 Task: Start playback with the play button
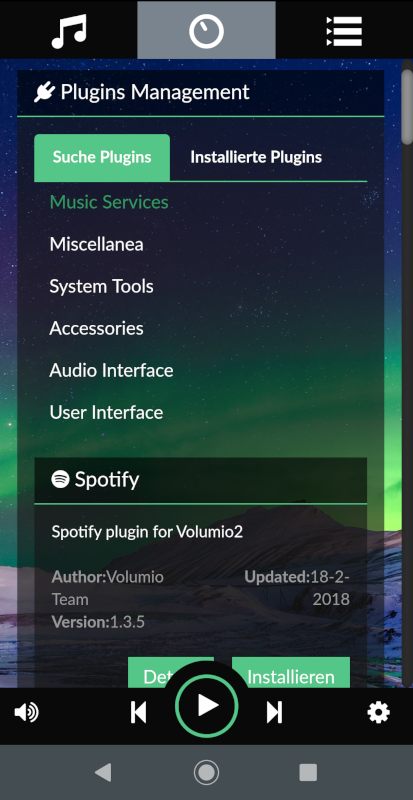coord(207,706)
